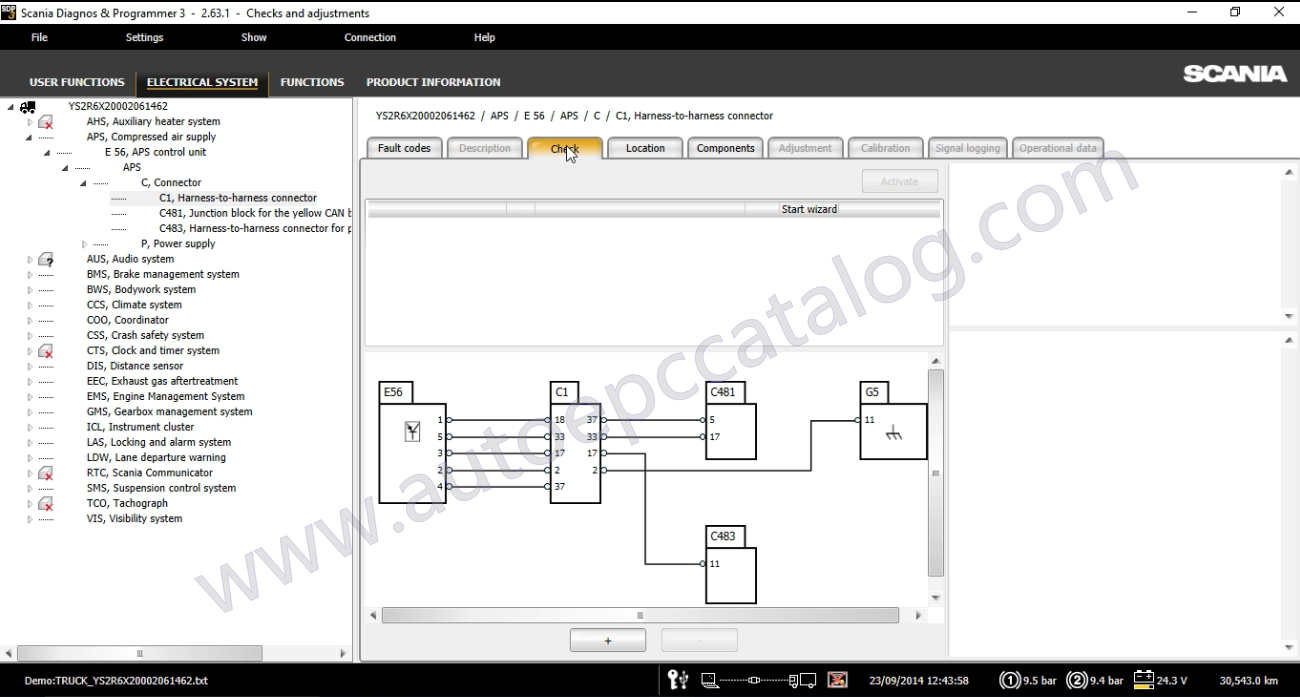Select the PRODUCT INFORMATION section
Screen dimensions: 1300x697
[x=433, y=82]
